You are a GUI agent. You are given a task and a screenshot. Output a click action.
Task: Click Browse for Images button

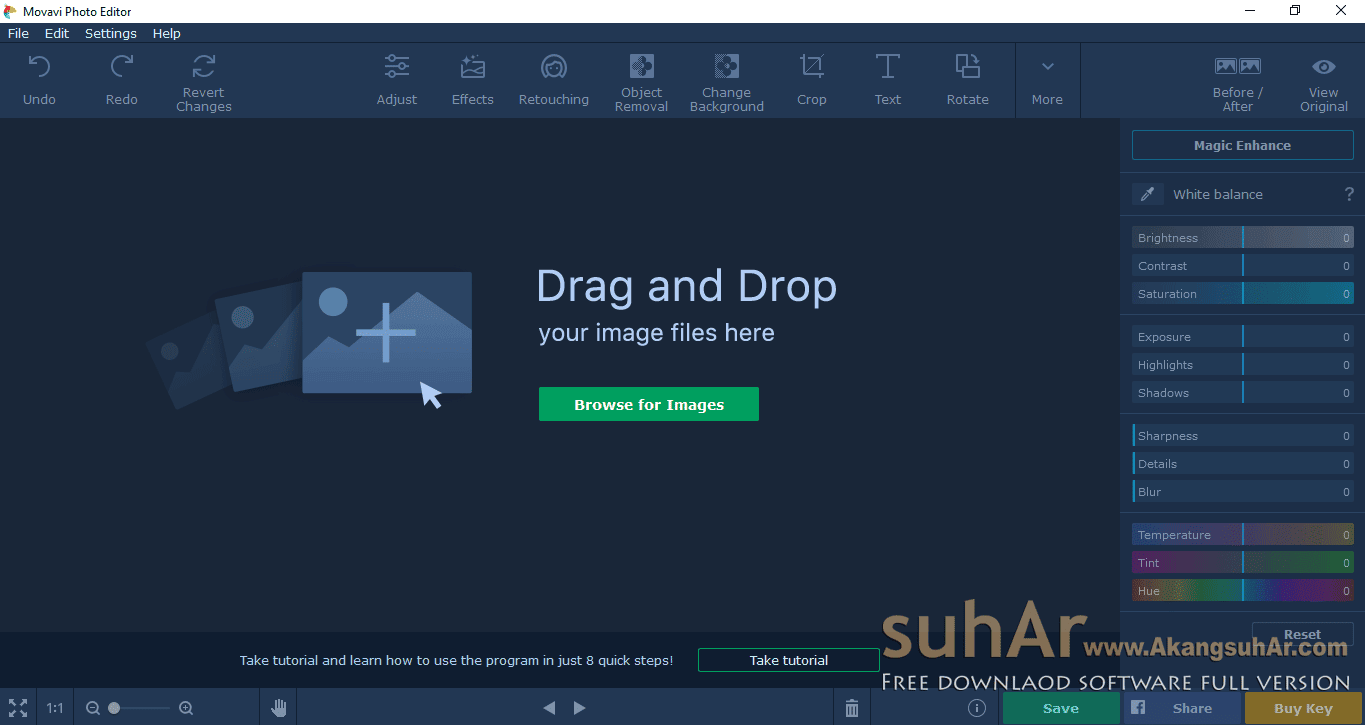pos(649,404)
